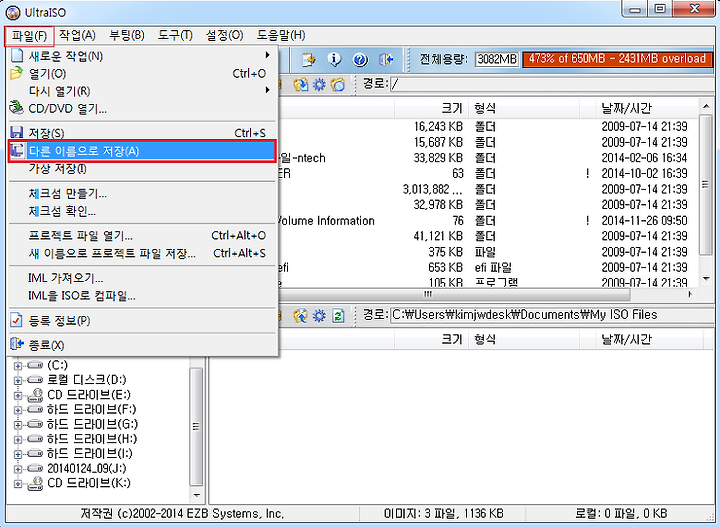The width and height of the screenshot is (720, 527).
Task: Open the 새로운 작업(N) submenu
Action: click(142, 56)
